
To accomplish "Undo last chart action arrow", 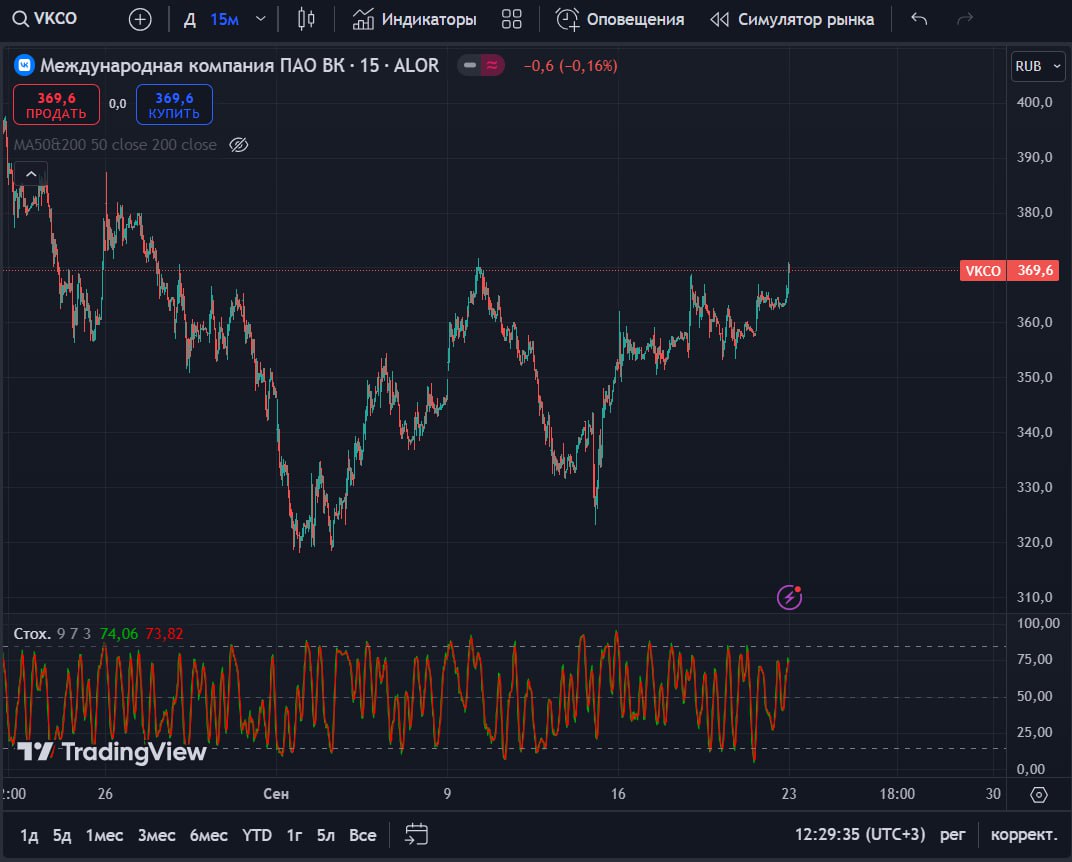I will pos(920,19).
